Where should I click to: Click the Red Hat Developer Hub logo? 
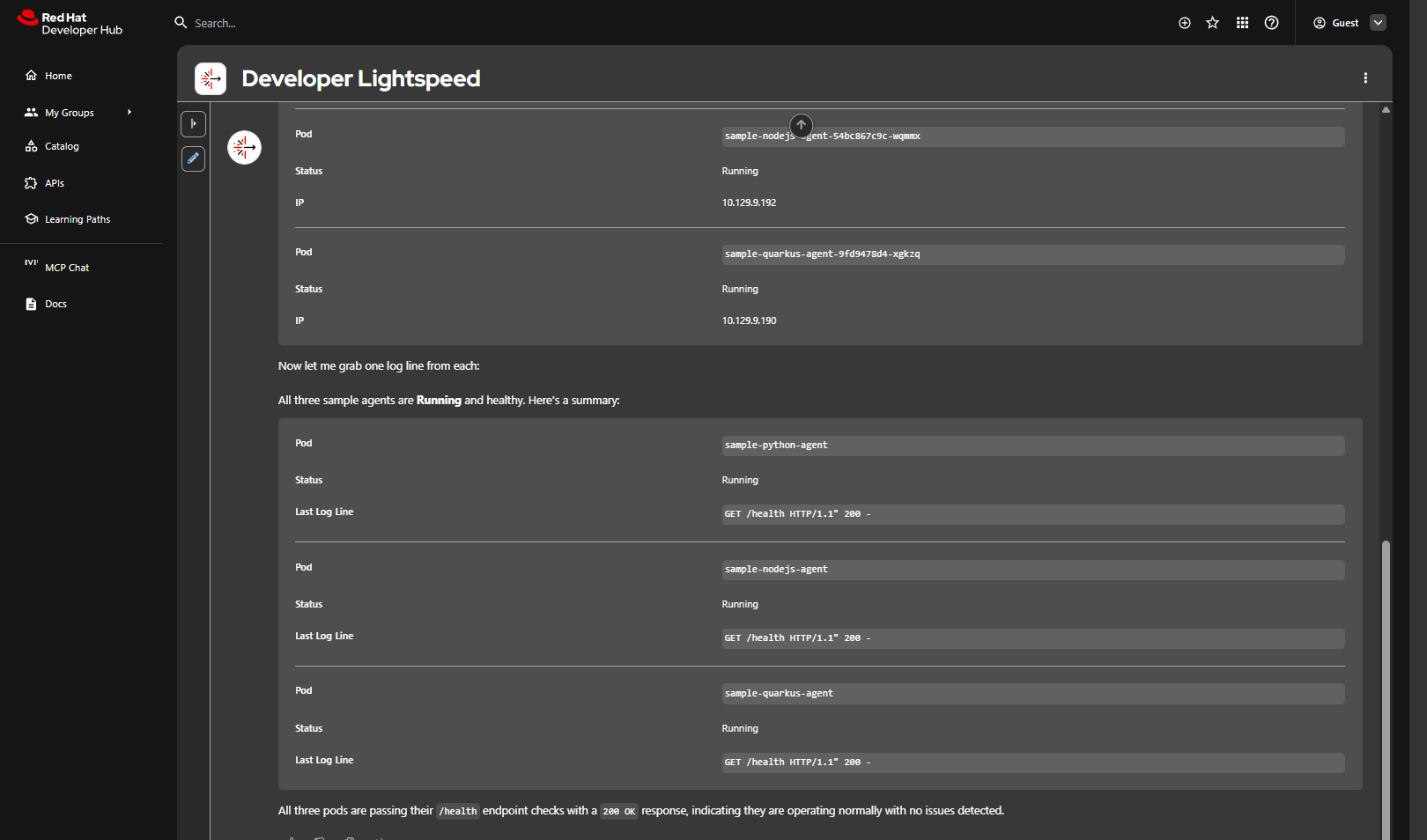pos(70,23)
